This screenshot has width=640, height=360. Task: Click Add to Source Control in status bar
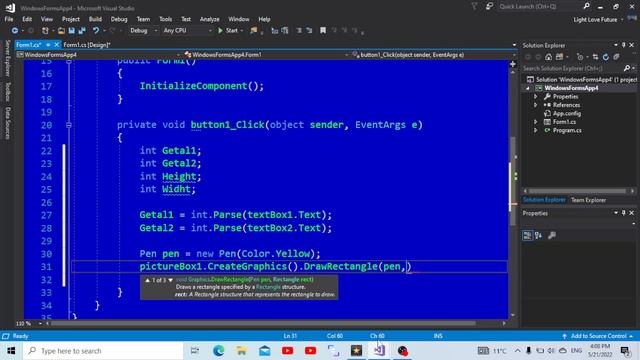pos(598,336)
